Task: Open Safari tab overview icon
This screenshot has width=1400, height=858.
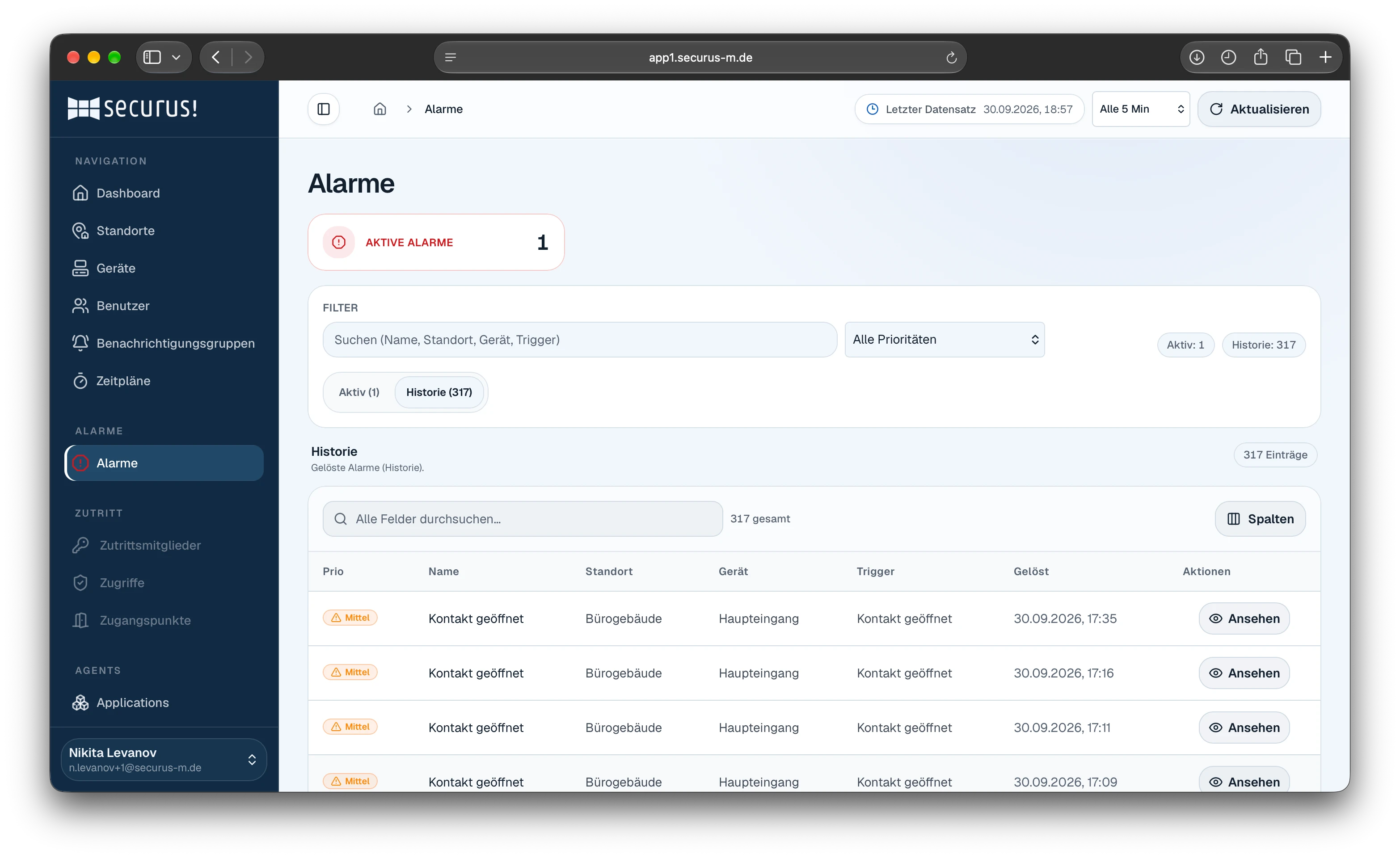Action: click(x=1293, y=57)
